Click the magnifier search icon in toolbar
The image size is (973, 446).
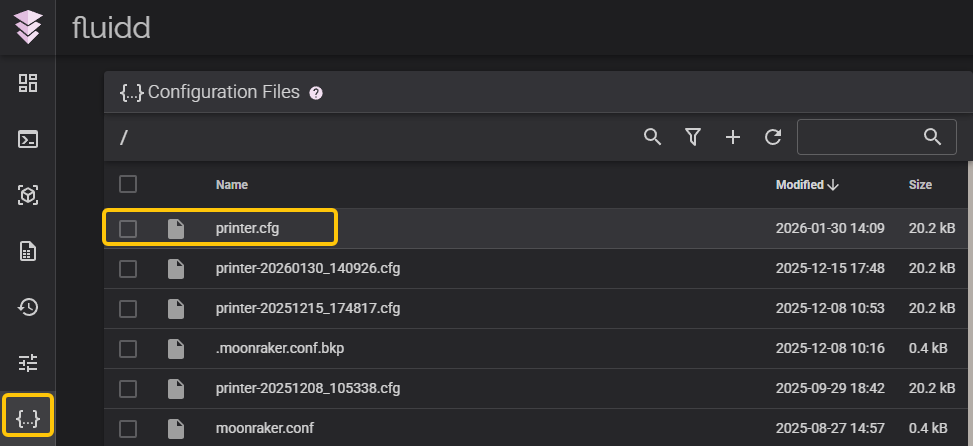click(652, 137)
